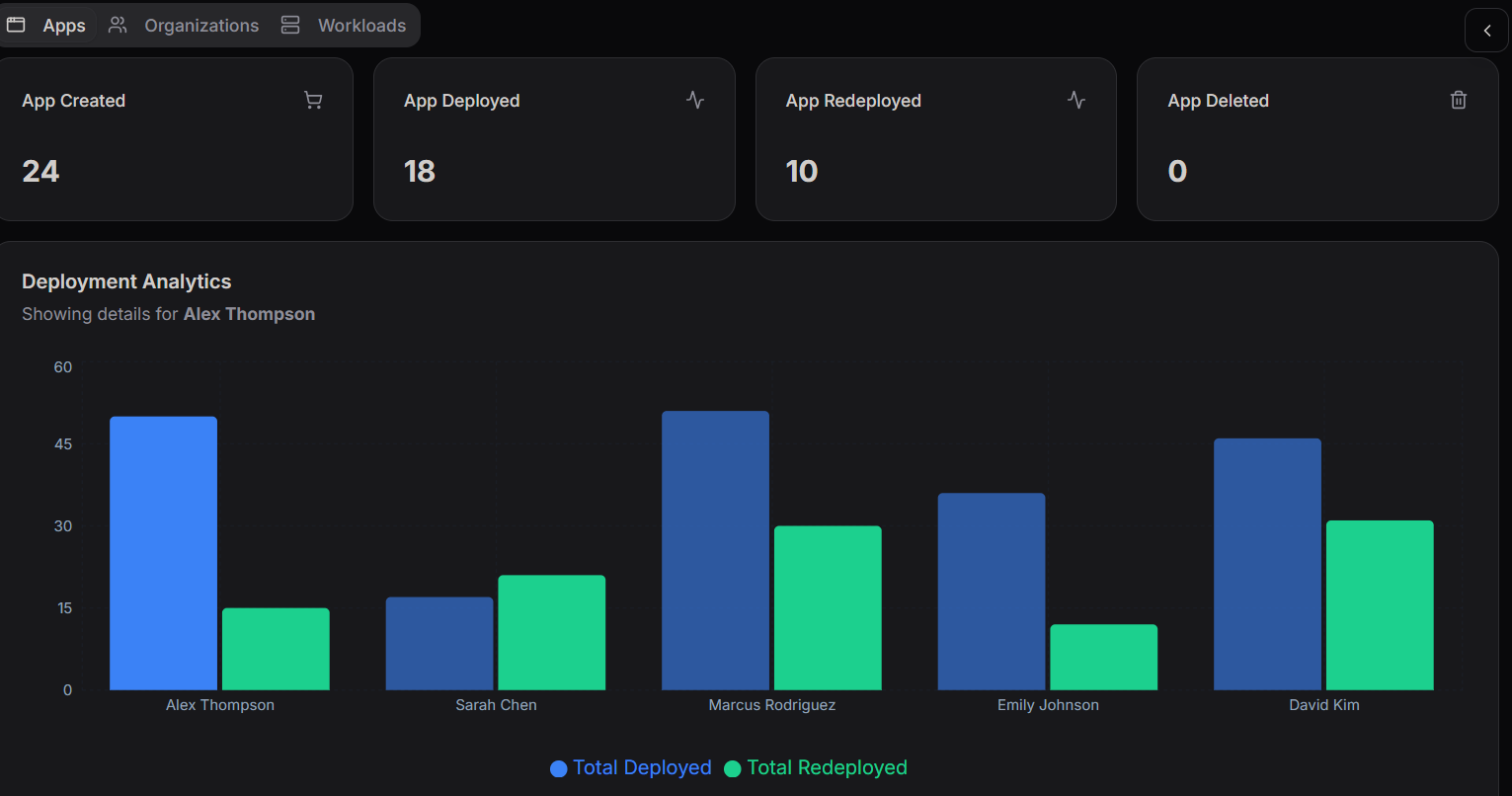1512x796 pixels.
Task: Click the activity pulse icon in App Deployed
Action: (x=695, y=100)
